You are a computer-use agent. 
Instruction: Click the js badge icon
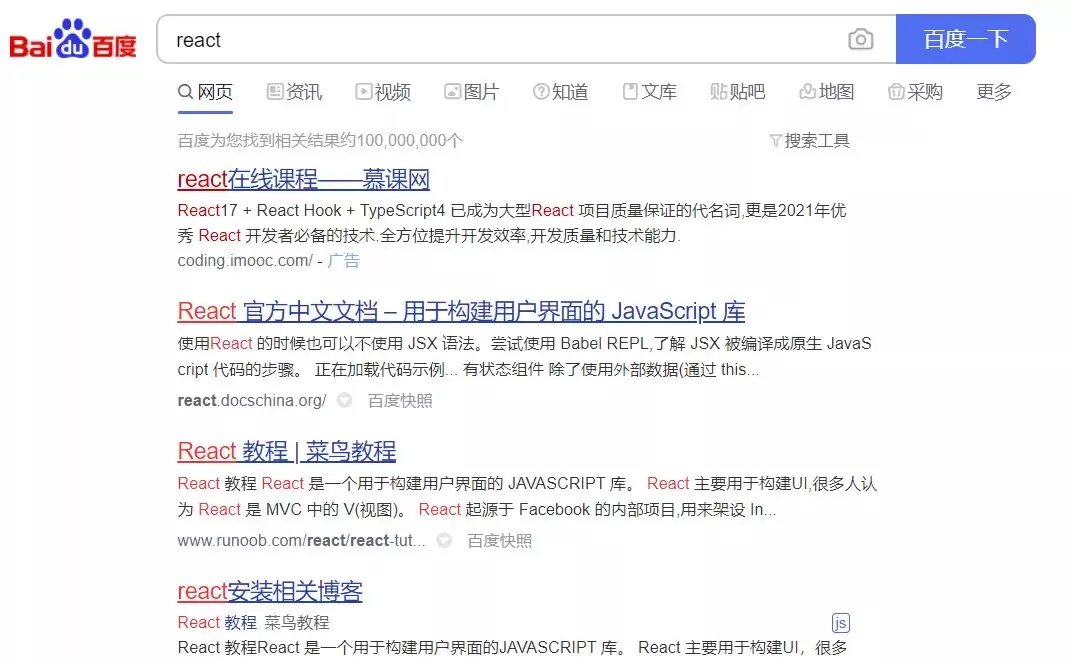coord(840,622)
